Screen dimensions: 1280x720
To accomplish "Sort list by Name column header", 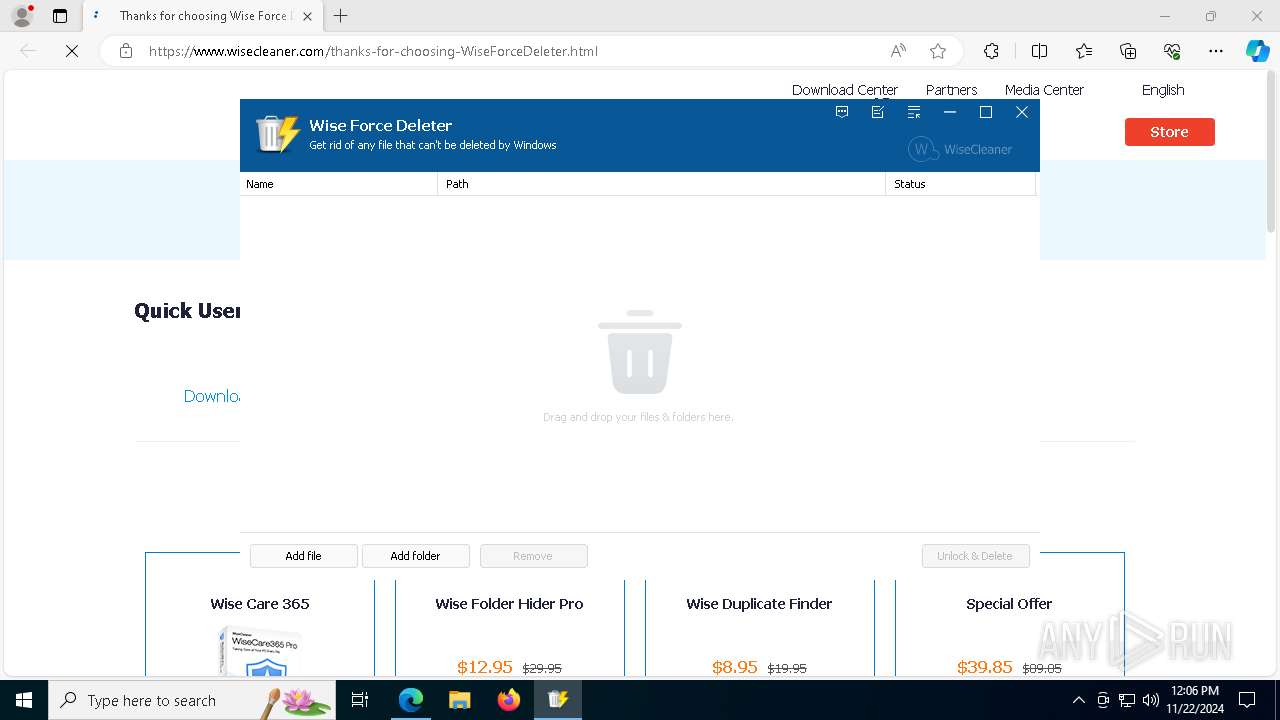I will 339,184.
